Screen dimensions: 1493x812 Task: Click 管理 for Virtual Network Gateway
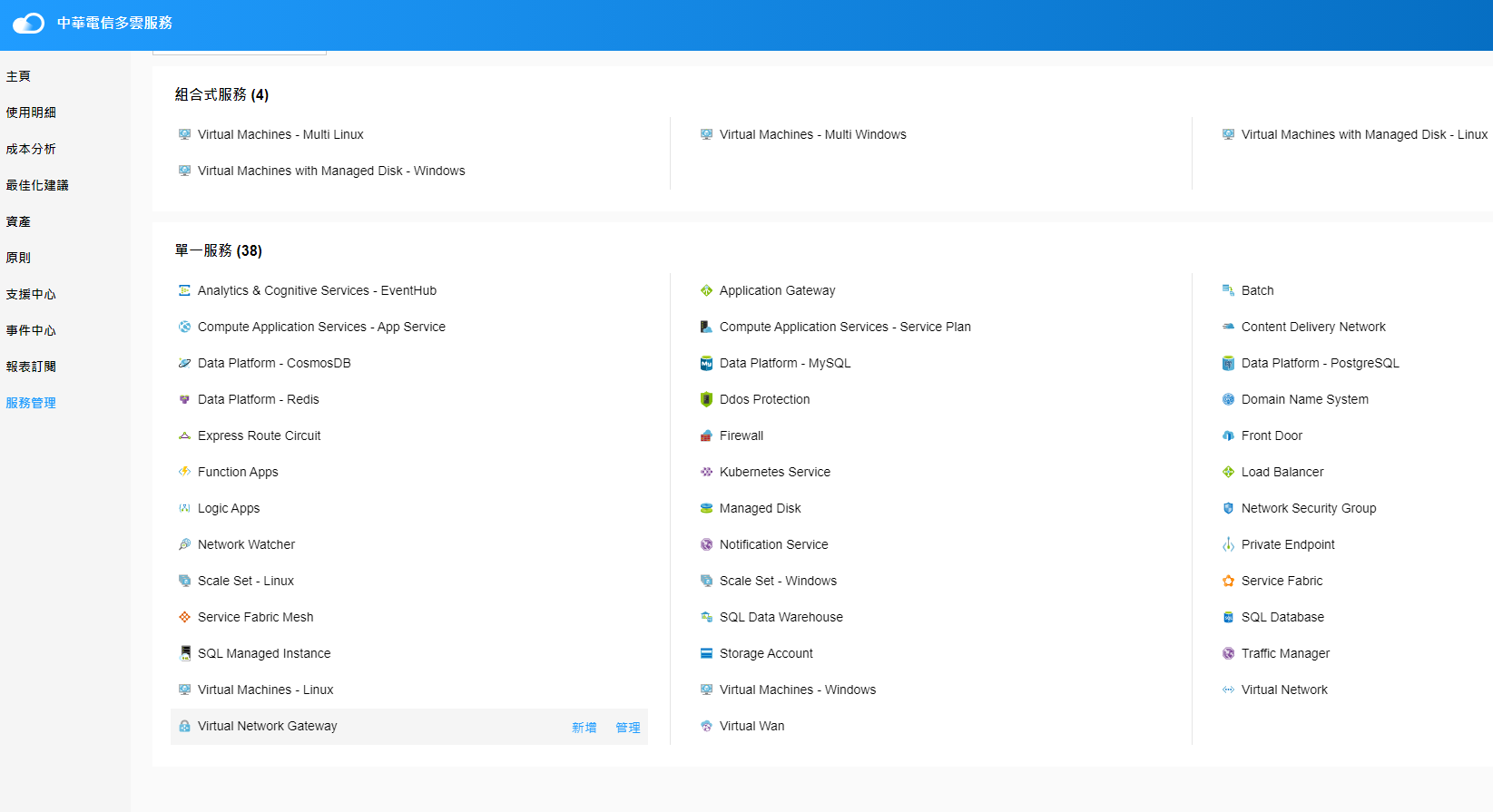pos(628,728)
